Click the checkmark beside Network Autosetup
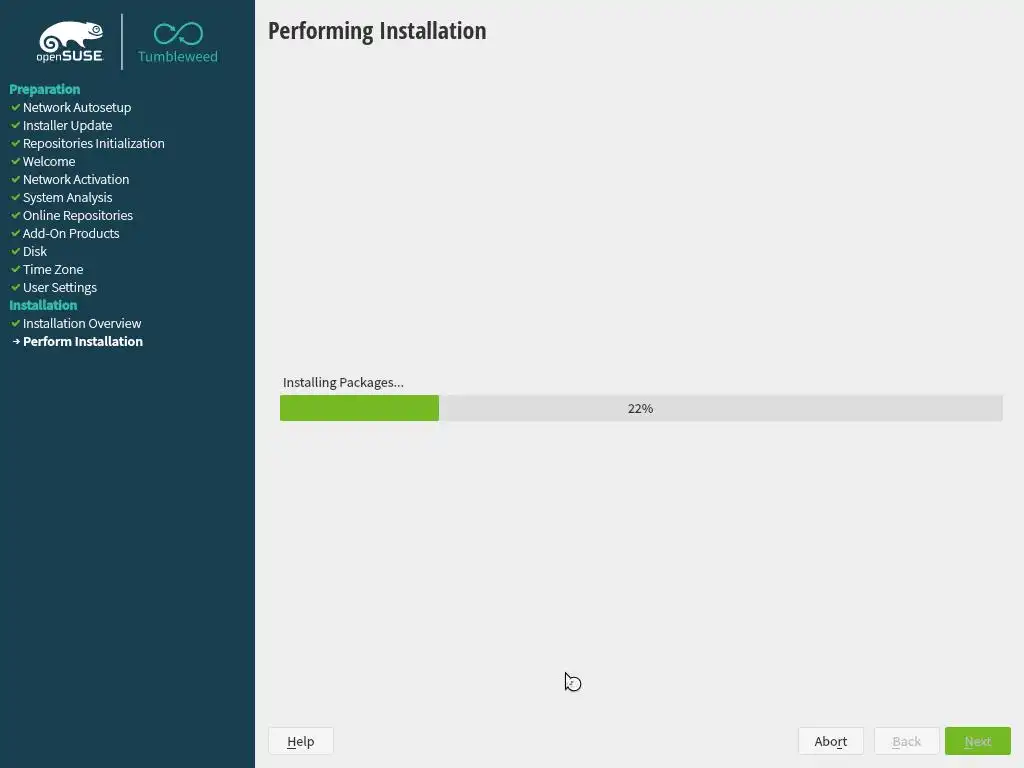1024x768 pixels. [x=16, y=107]
